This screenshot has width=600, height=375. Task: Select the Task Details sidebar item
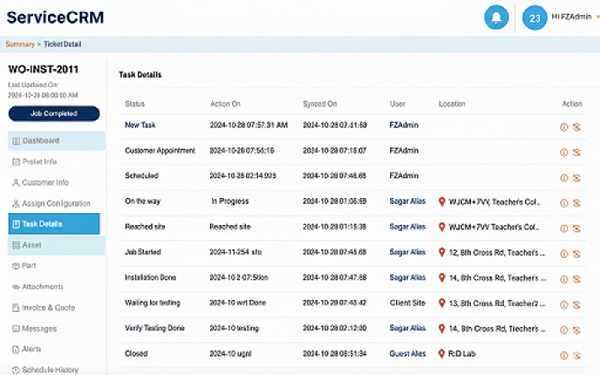[x=54, y=224]
